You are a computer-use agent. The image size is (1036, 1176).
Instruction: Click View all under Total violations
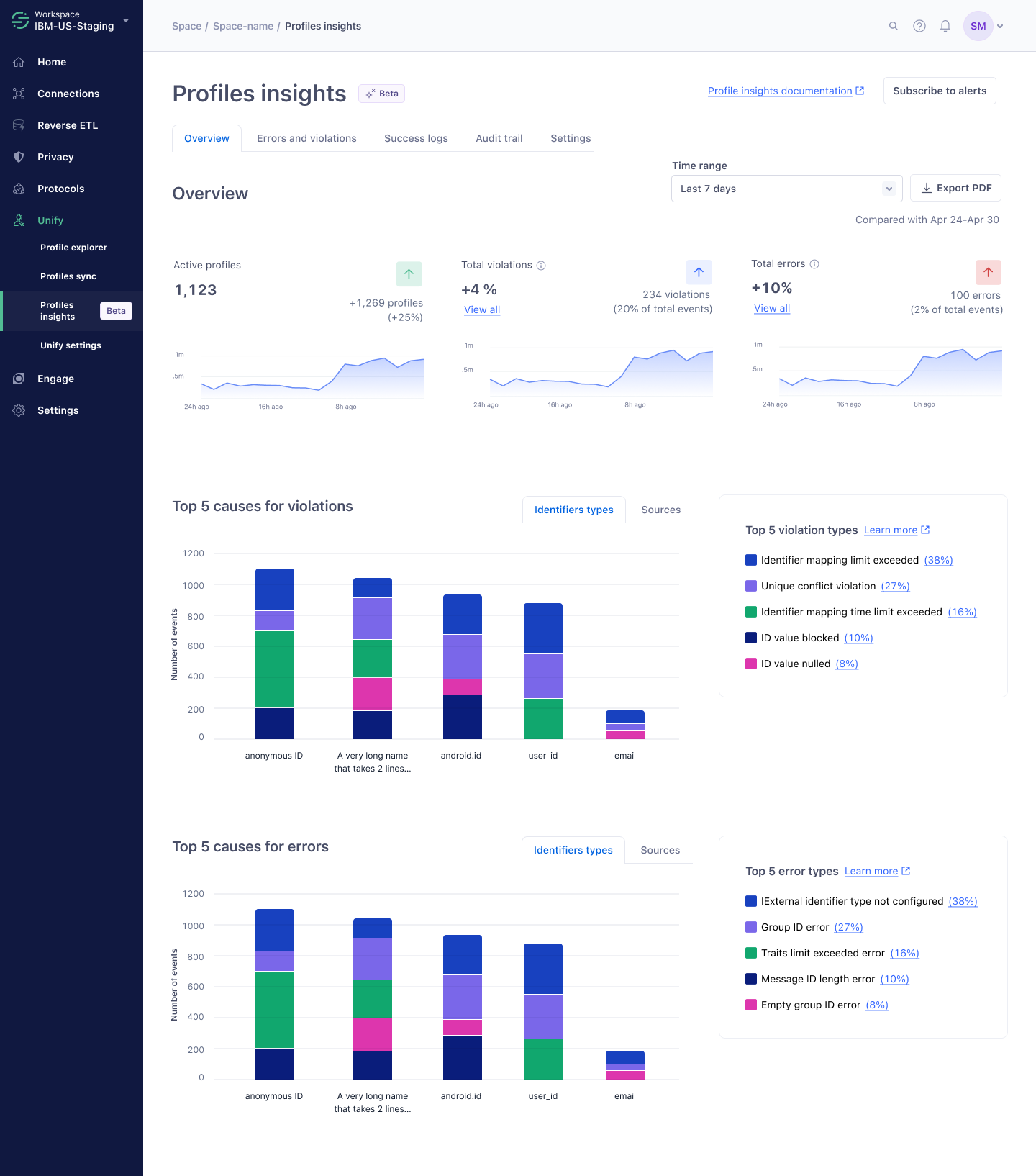coord(482,309)
